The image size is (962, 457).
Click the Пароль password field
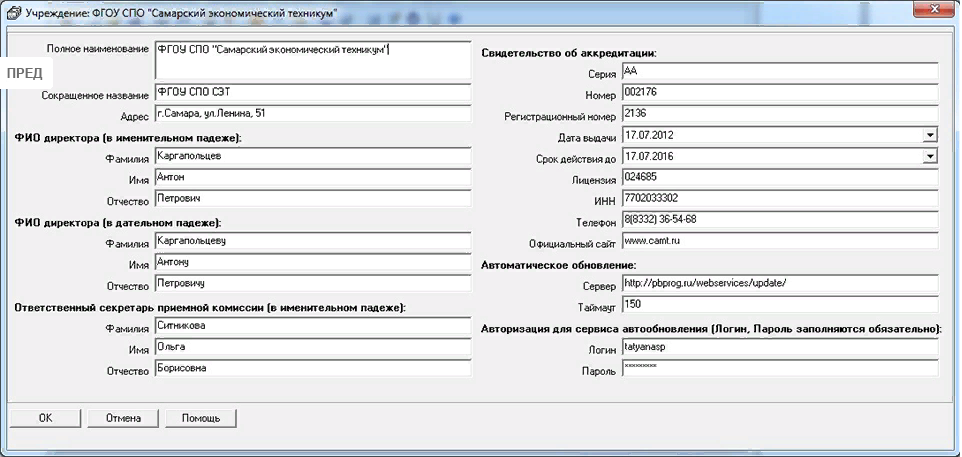coord(779,368)
